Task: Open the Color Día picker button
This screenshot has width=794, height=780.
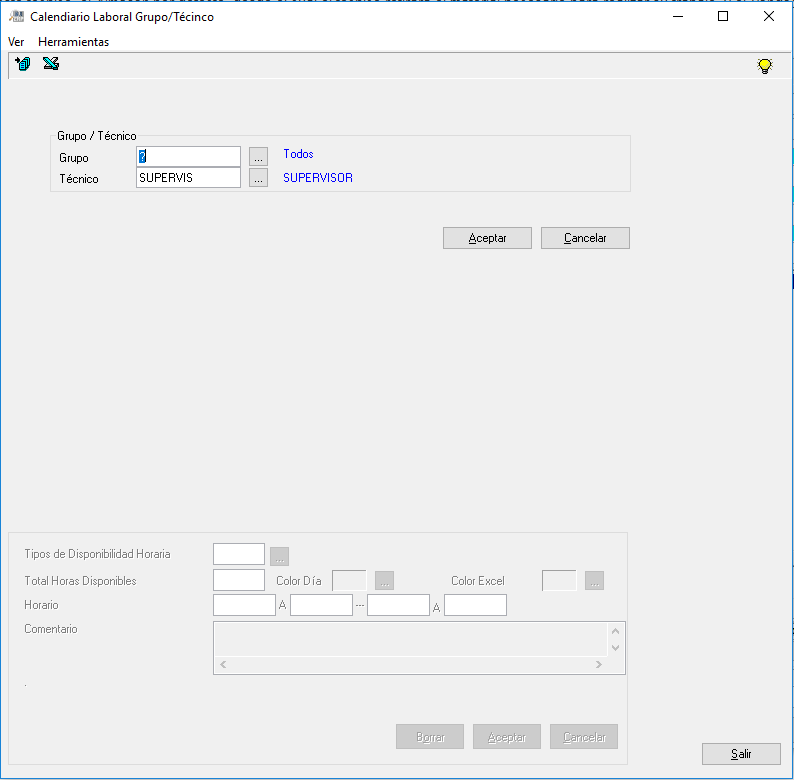Action: [x=385, y=581]
